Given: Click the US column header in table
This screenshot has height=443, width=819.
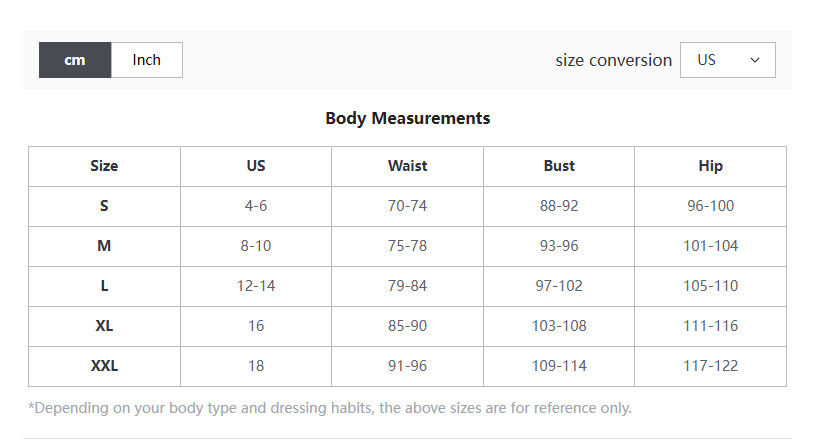Looking at the screenshot, I should coord(256,166).
